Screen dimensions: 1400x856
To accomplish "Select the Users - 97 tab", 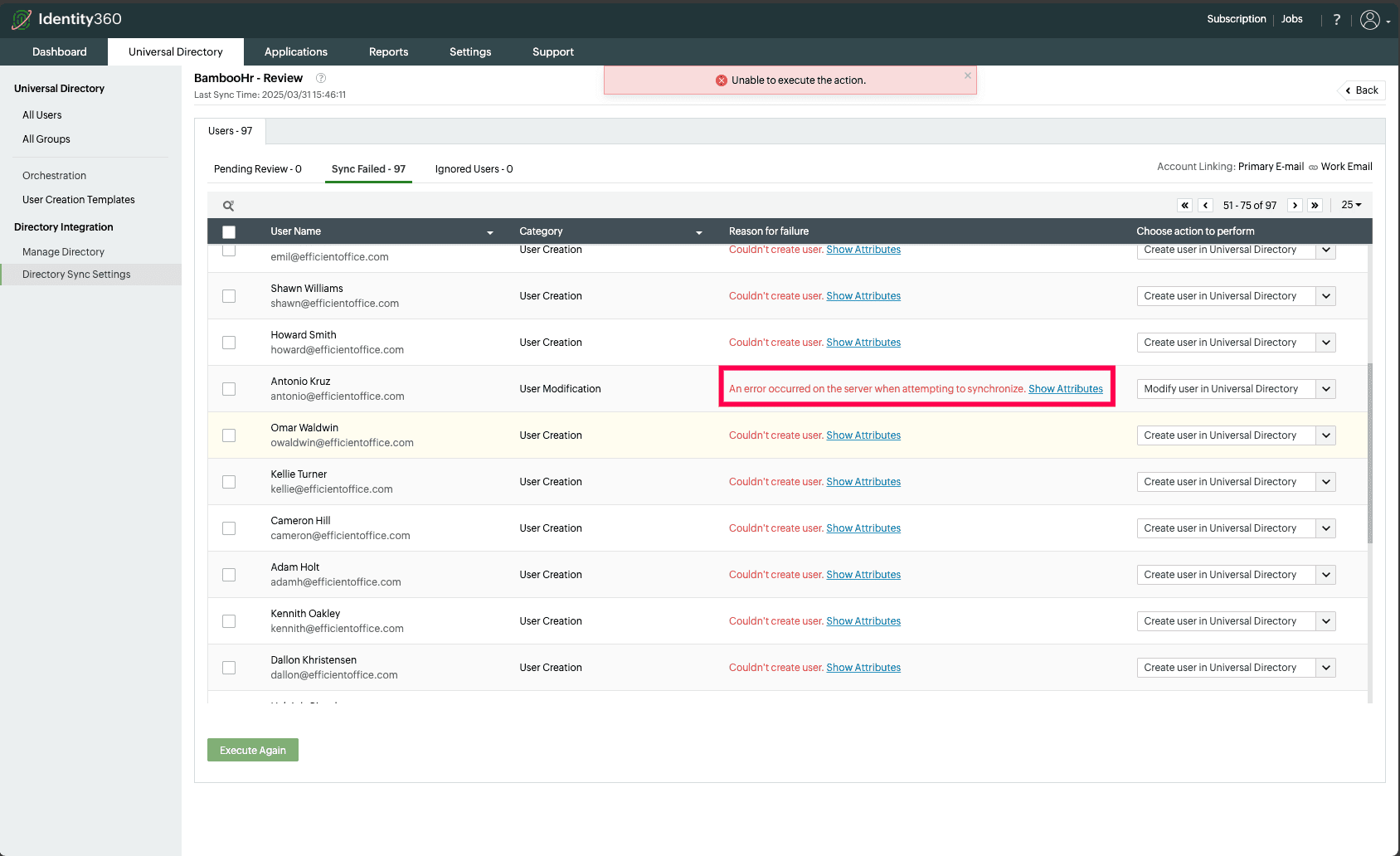I will (231, 131).
